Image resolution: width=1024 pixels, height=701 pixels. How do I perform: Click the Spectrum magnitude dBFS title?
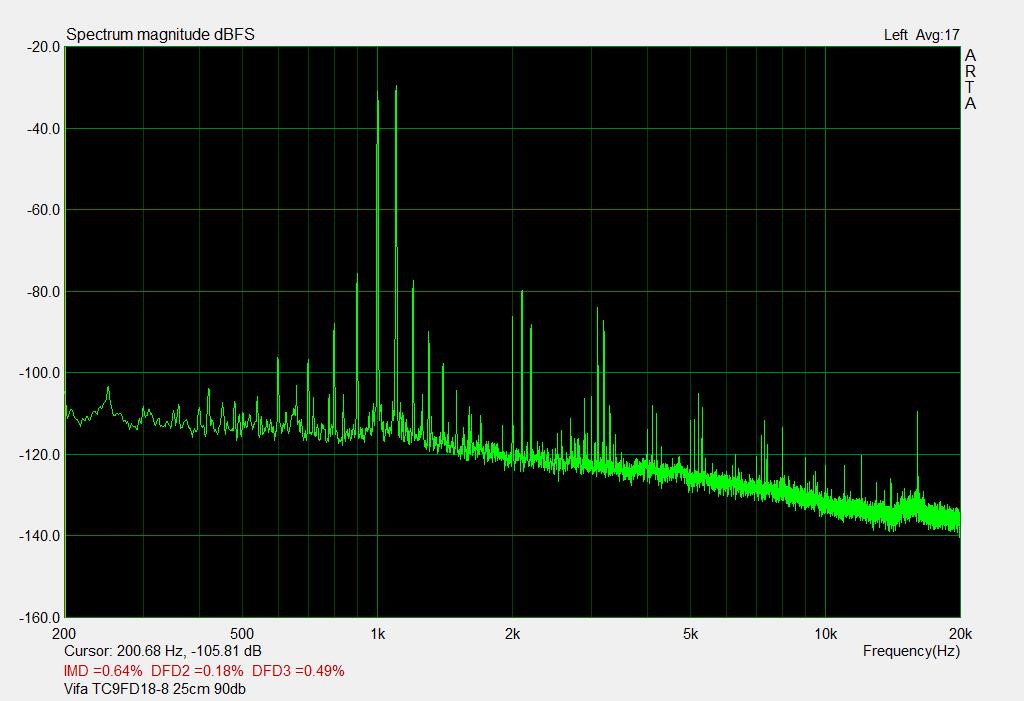160,35
